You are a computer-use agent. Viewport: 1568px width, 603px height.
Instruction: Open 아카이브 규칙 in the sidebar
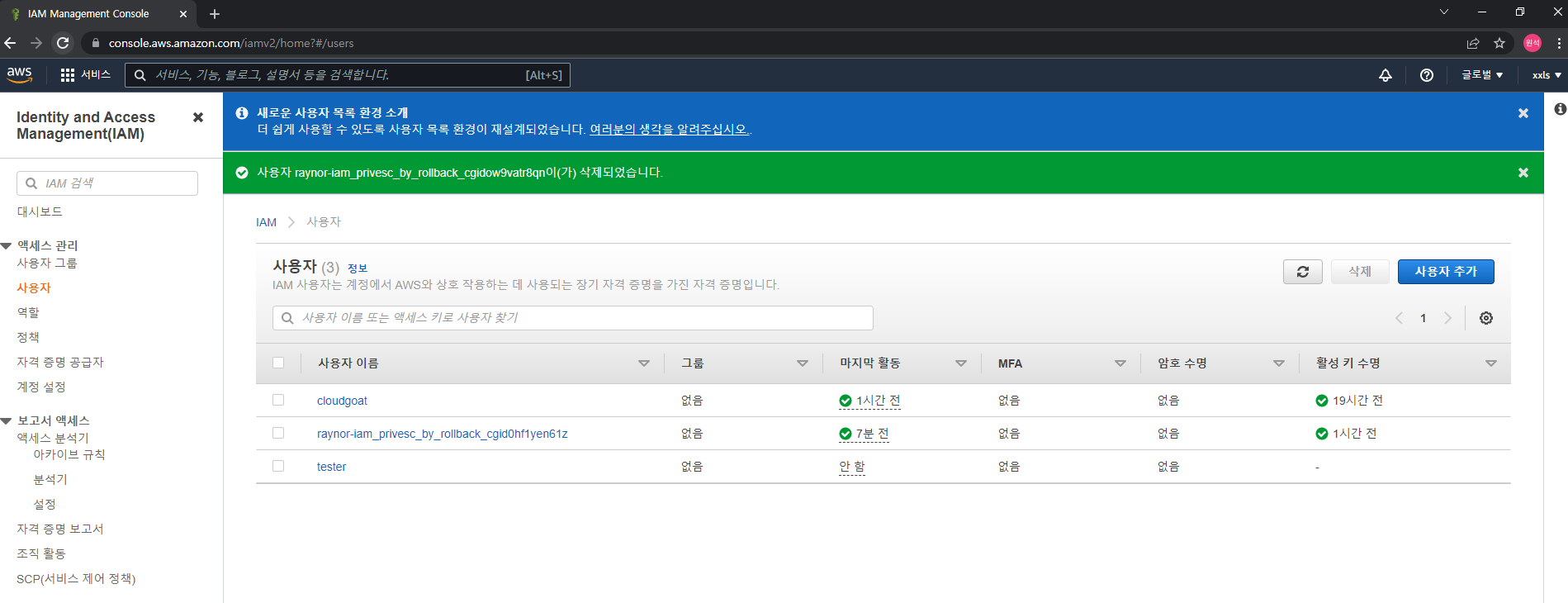point(69,454)
